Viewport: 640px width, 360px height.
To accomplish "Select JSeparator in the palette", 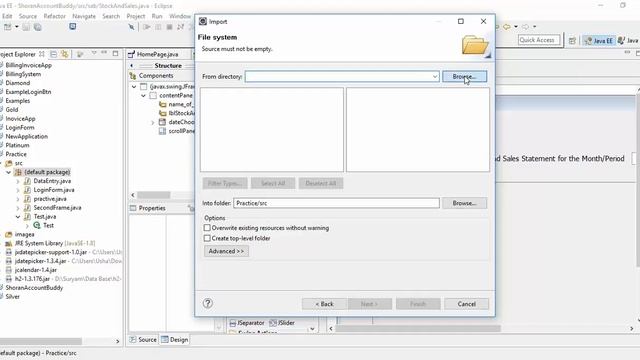I will pyautogui.click(x=247, y=323).
